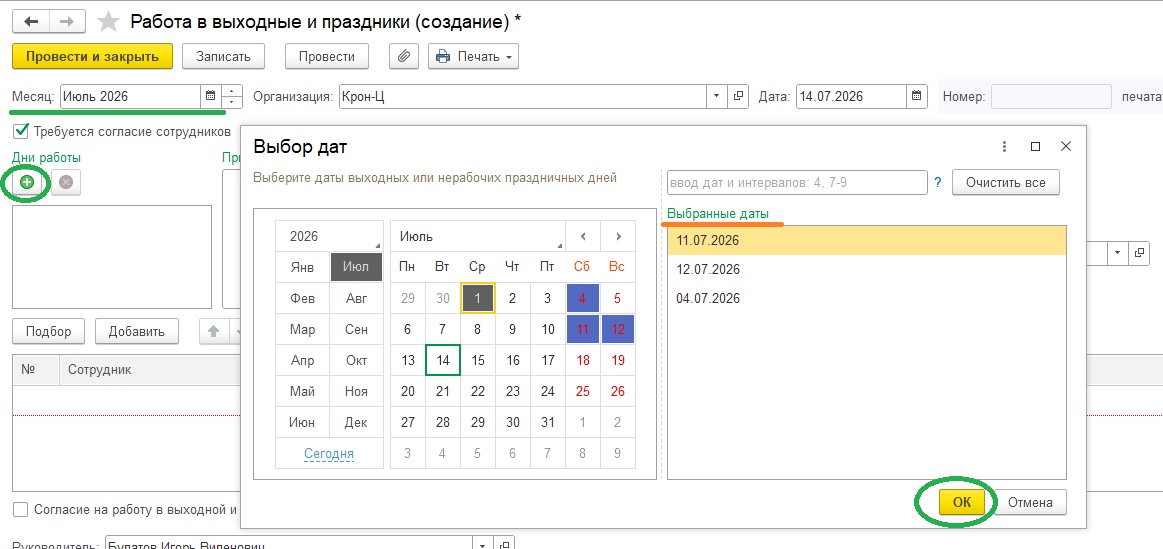This screenshot has height=549, width=1163.
Task: Select 11.07.2026 in selected dates list
Action: [x=866, y=240]
